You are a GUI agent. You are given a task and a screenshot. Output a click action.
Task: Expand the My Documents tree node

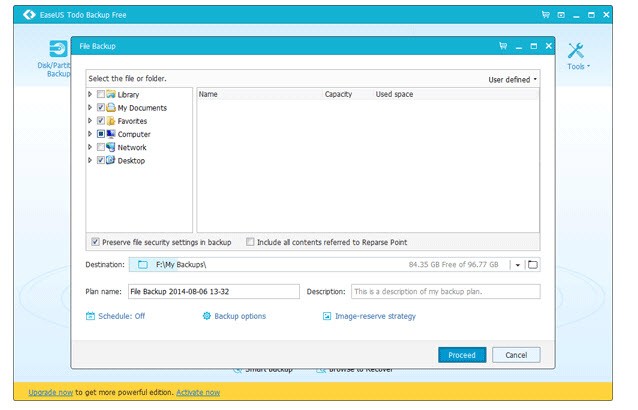(x=90, y=107)
